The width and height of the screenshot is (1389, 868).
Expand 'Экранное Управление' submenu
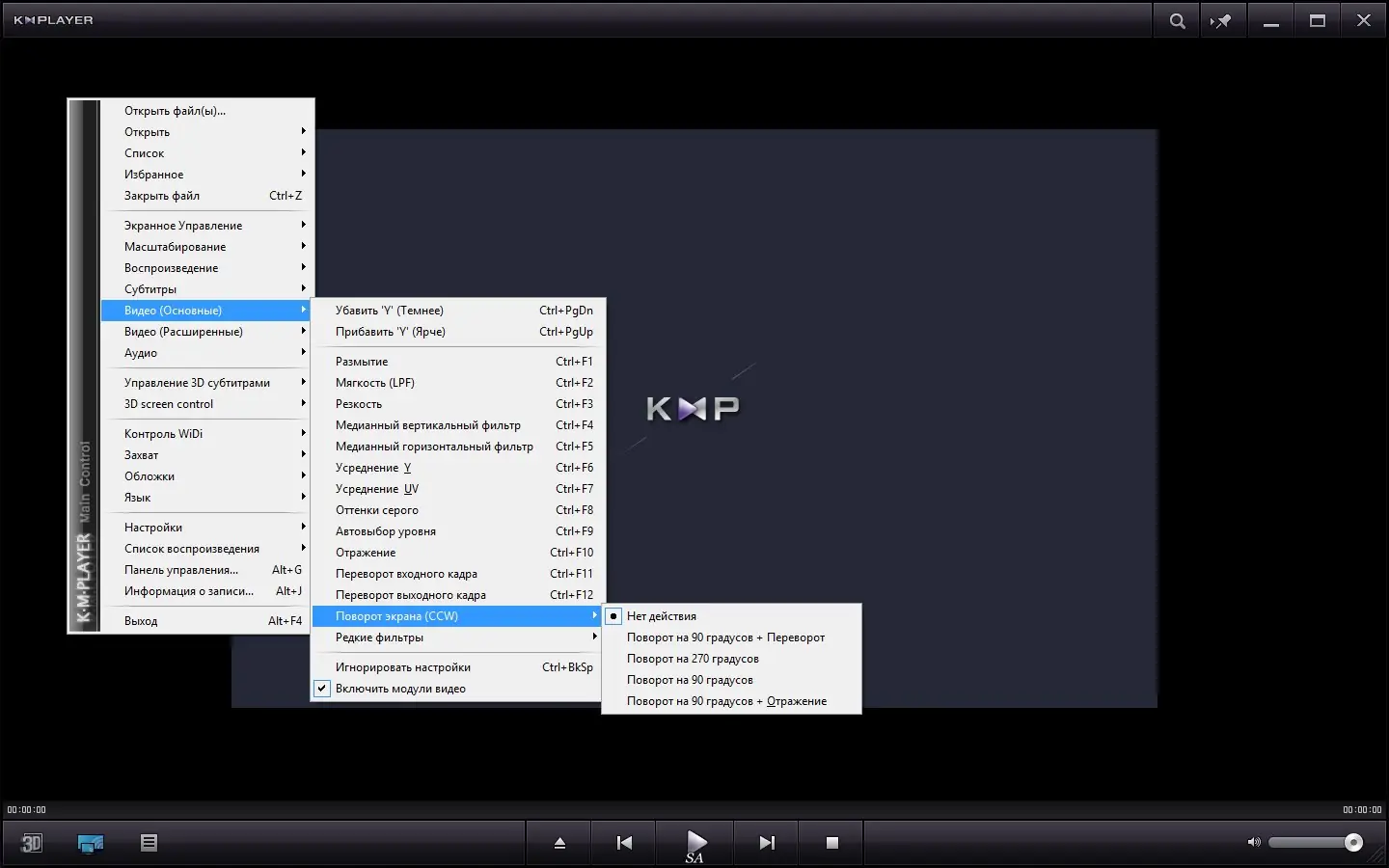pos(205,226)
